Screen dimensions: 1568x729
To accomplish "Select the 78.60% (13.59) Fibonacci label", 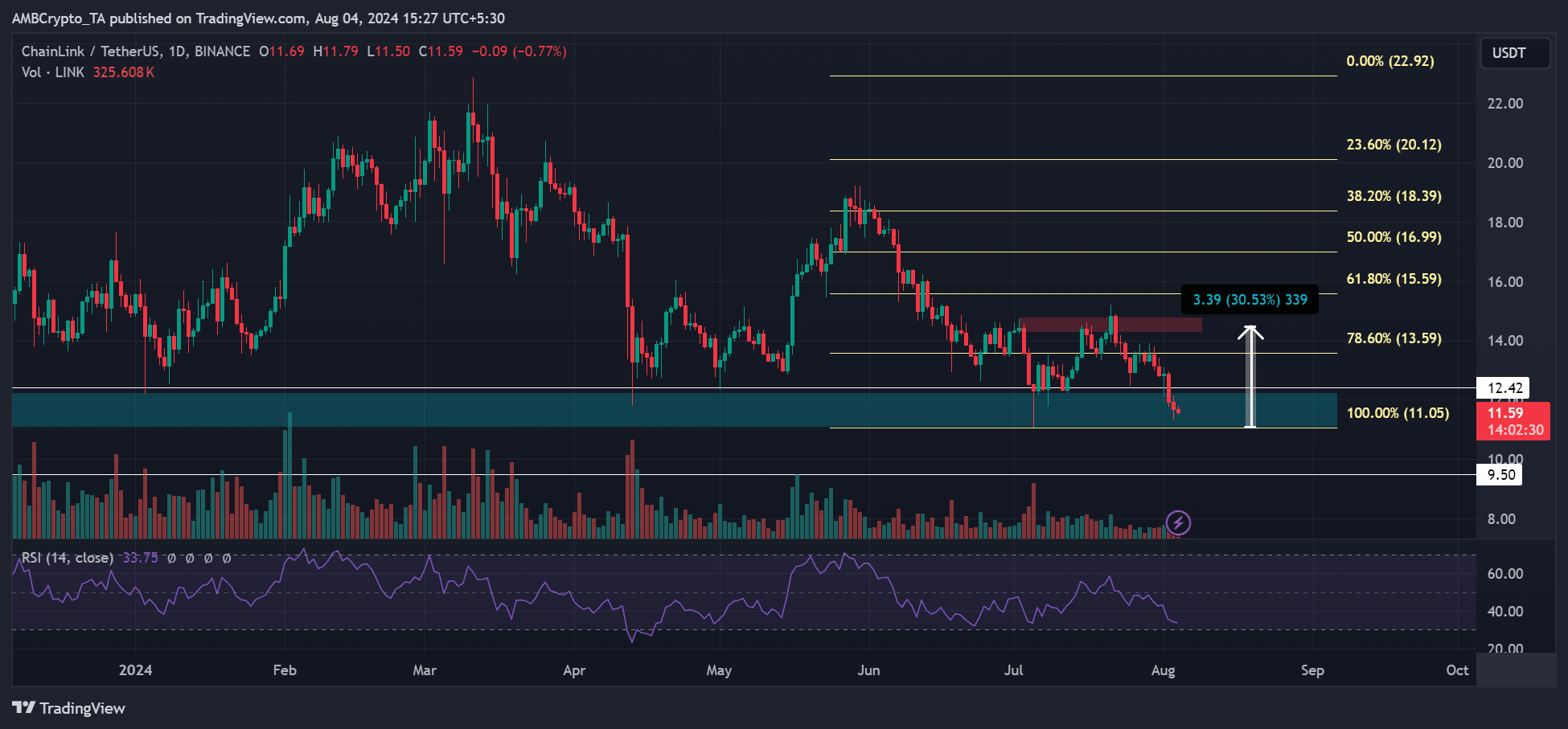I will [x=1394, y=338].
